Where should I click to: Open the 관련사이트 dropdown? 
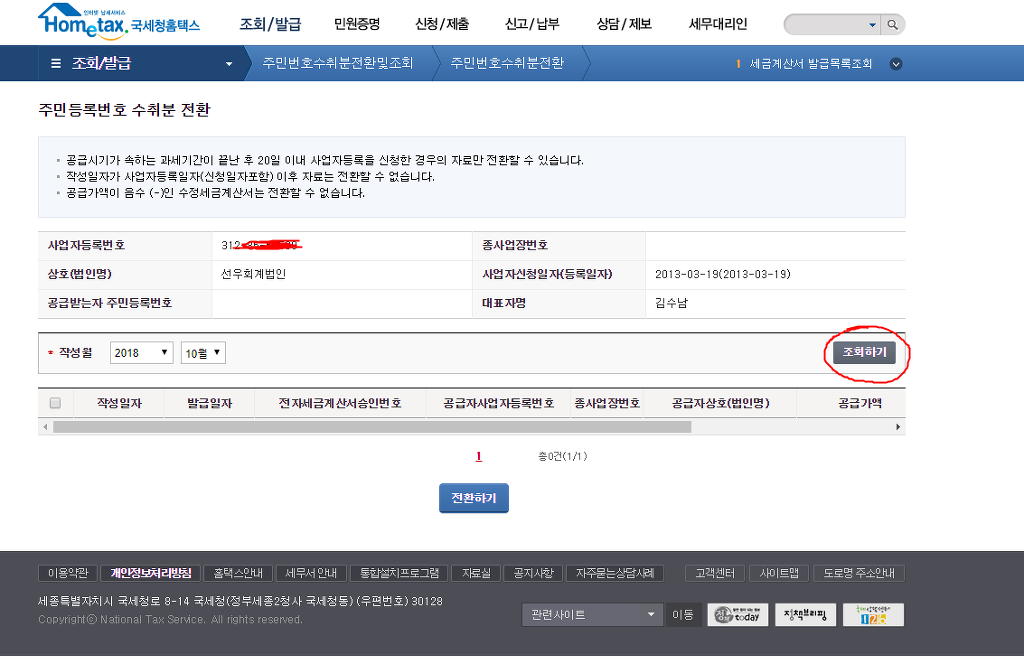[592, 614]
